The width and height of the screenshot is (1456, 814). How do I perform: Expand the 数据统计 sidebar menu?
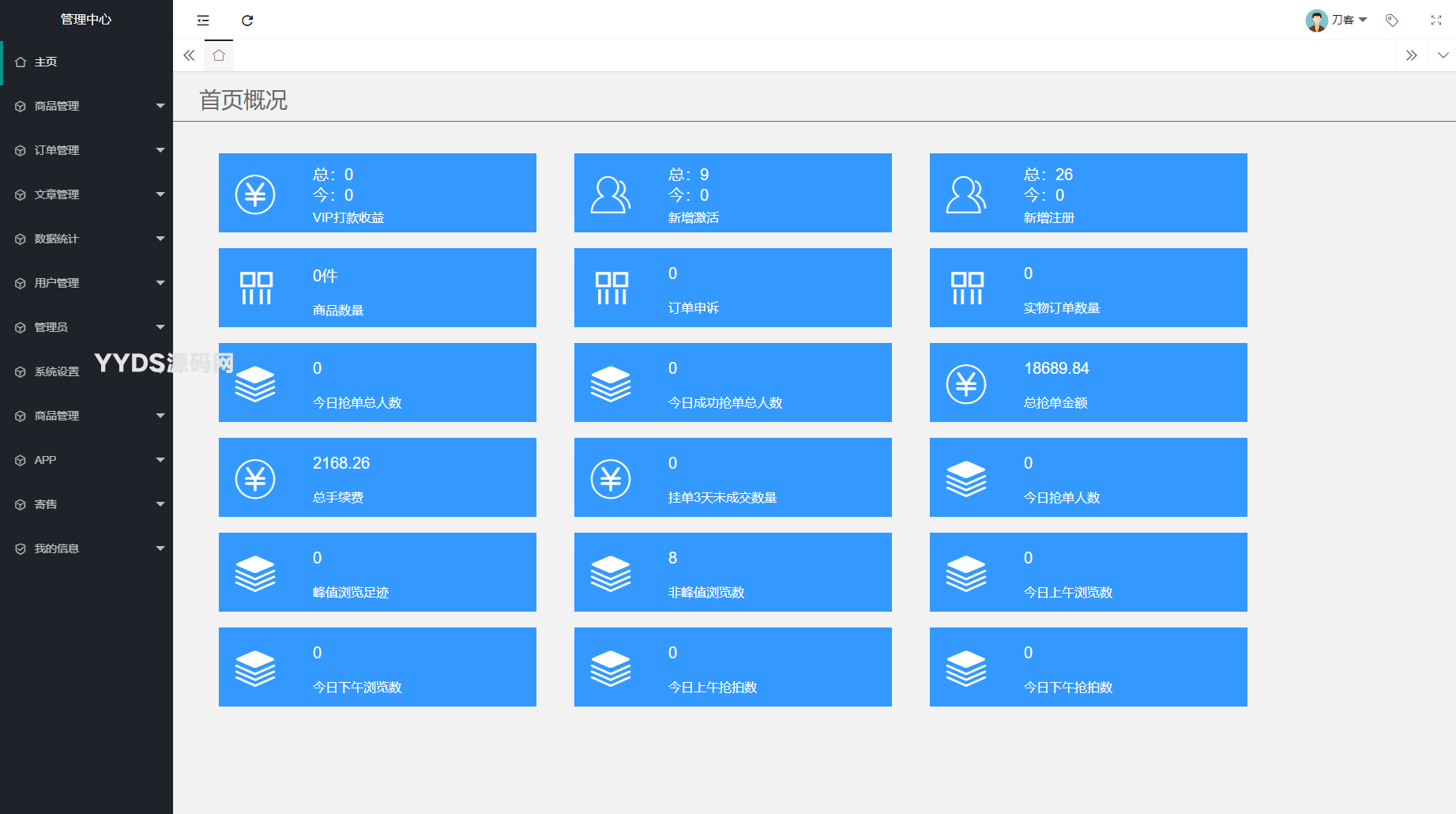[86, 239]
